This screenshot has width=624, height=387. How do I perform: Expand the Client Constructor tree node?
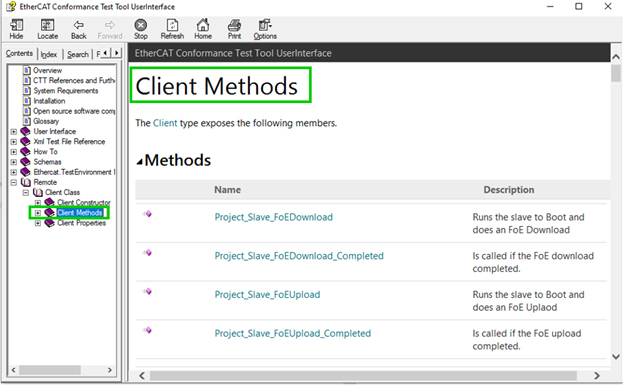click(x=38, y=203)
